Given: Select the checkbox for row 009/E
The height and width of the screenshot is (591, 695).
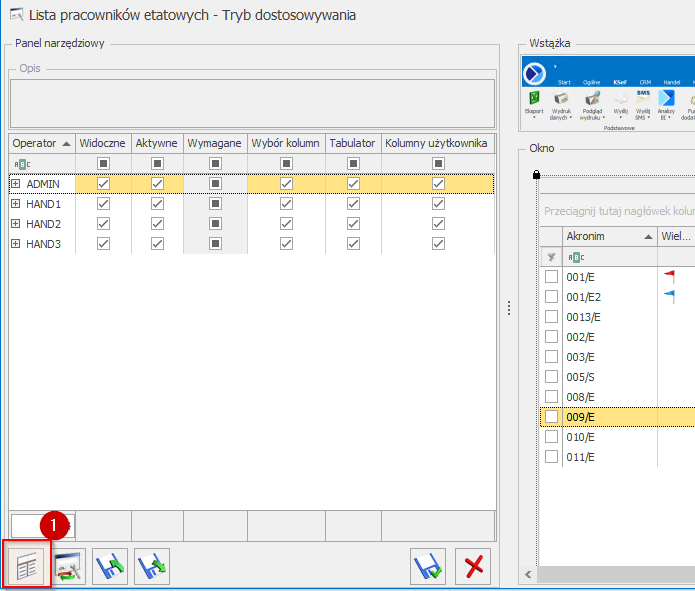Looking at the screenshot, I should point(551,417).
